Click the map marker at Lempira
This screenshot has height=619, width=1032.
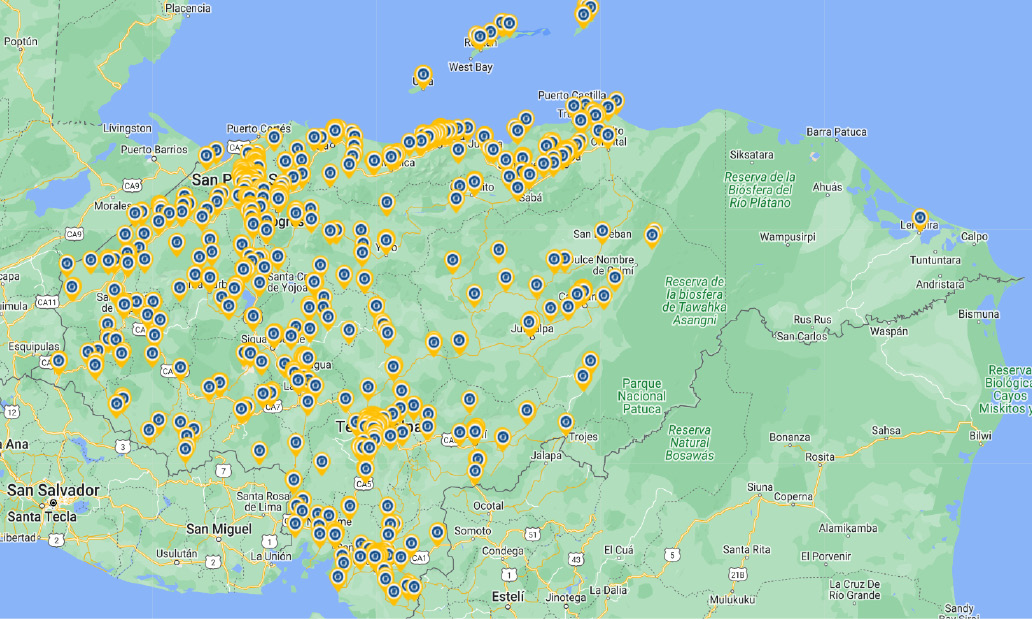[x=919, y=217]
